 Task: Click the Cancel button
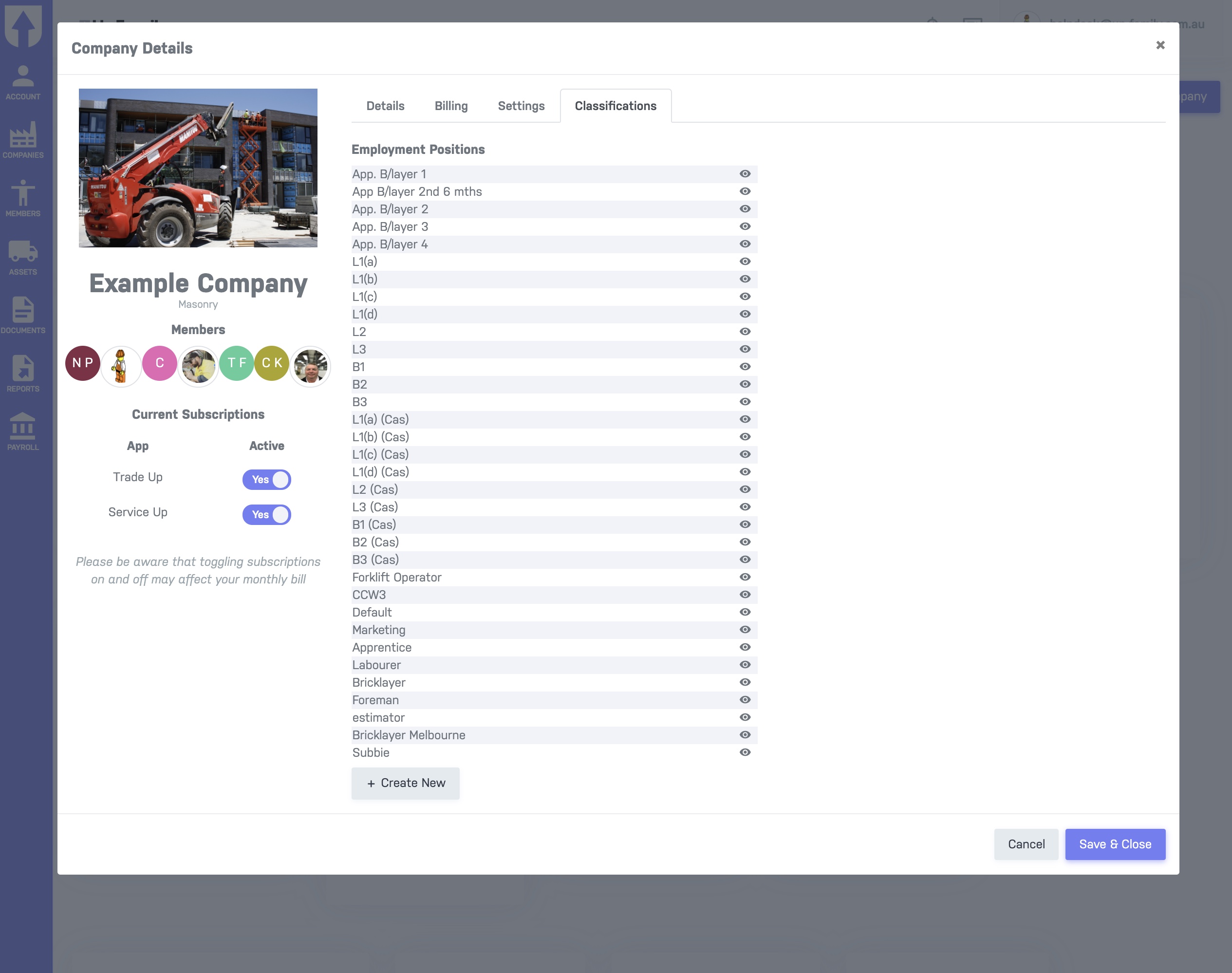1026,844
